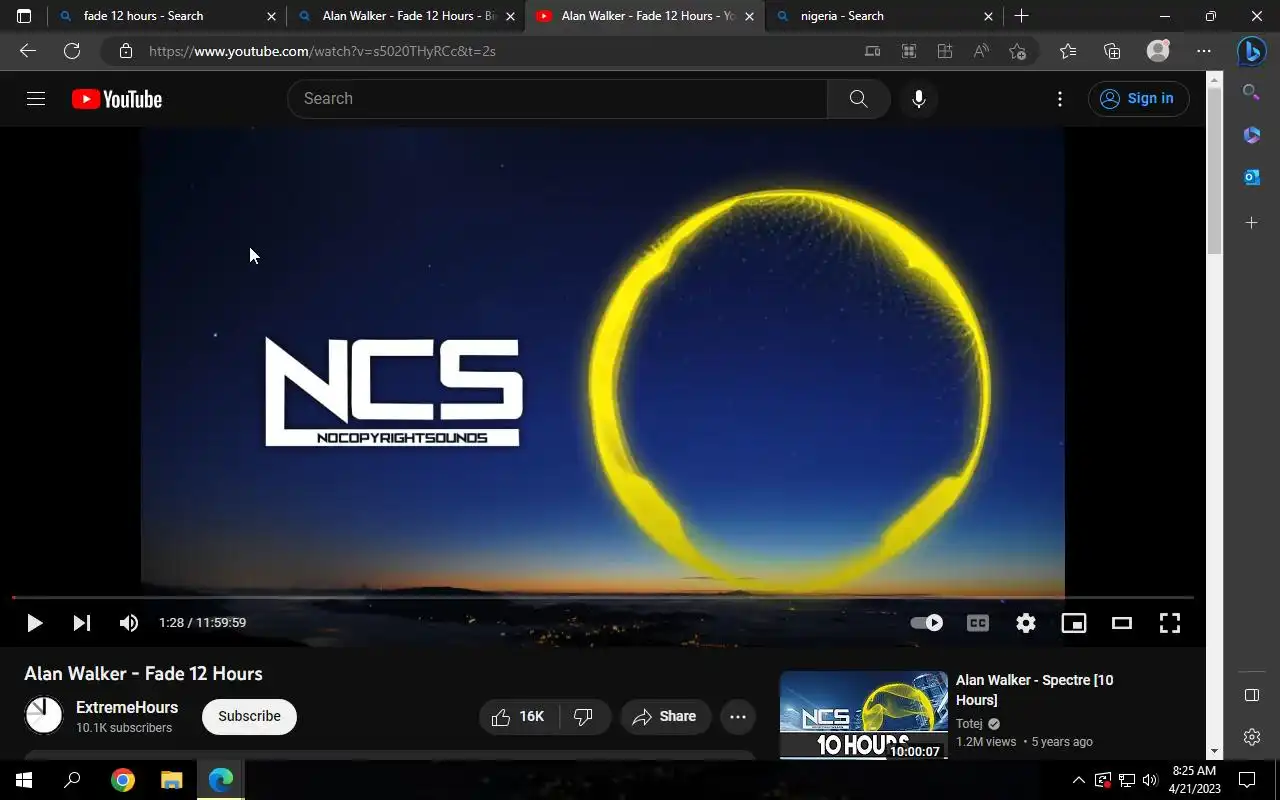Refresh the current page
The image size is (1280, 800).
(x=72, y=51)
